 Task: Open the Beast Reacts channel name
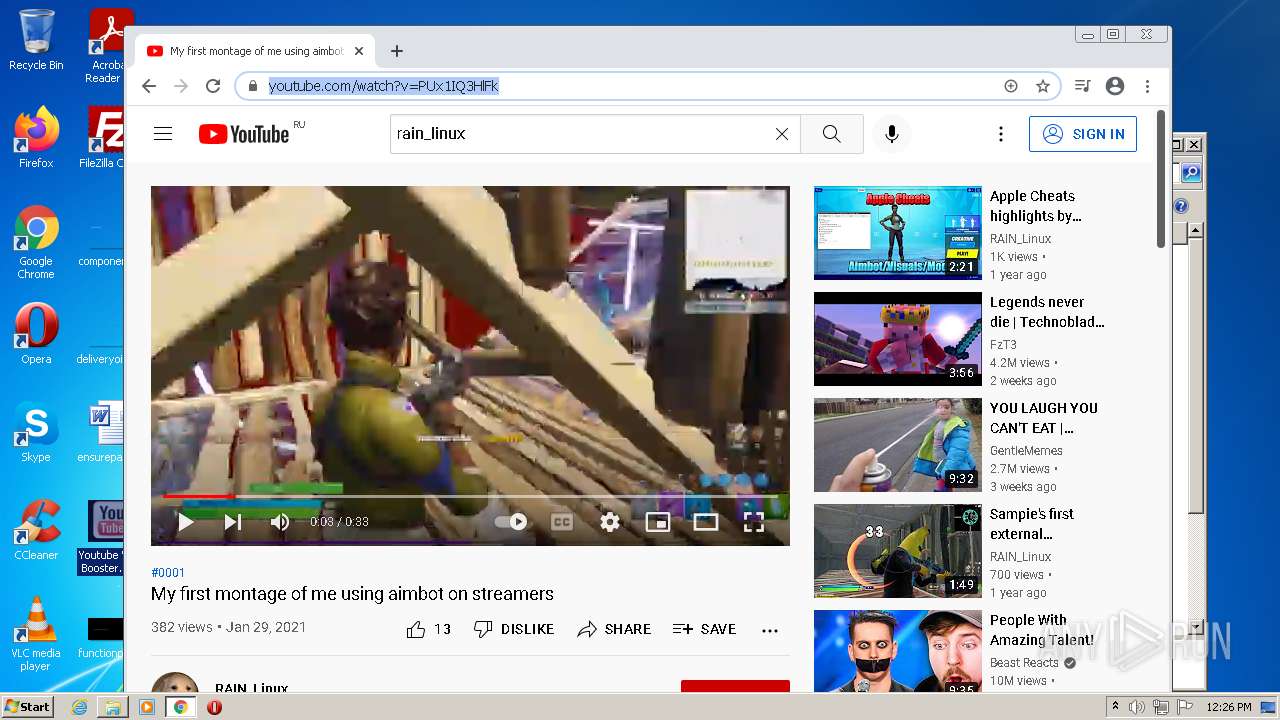click(x=1024, y=663)
